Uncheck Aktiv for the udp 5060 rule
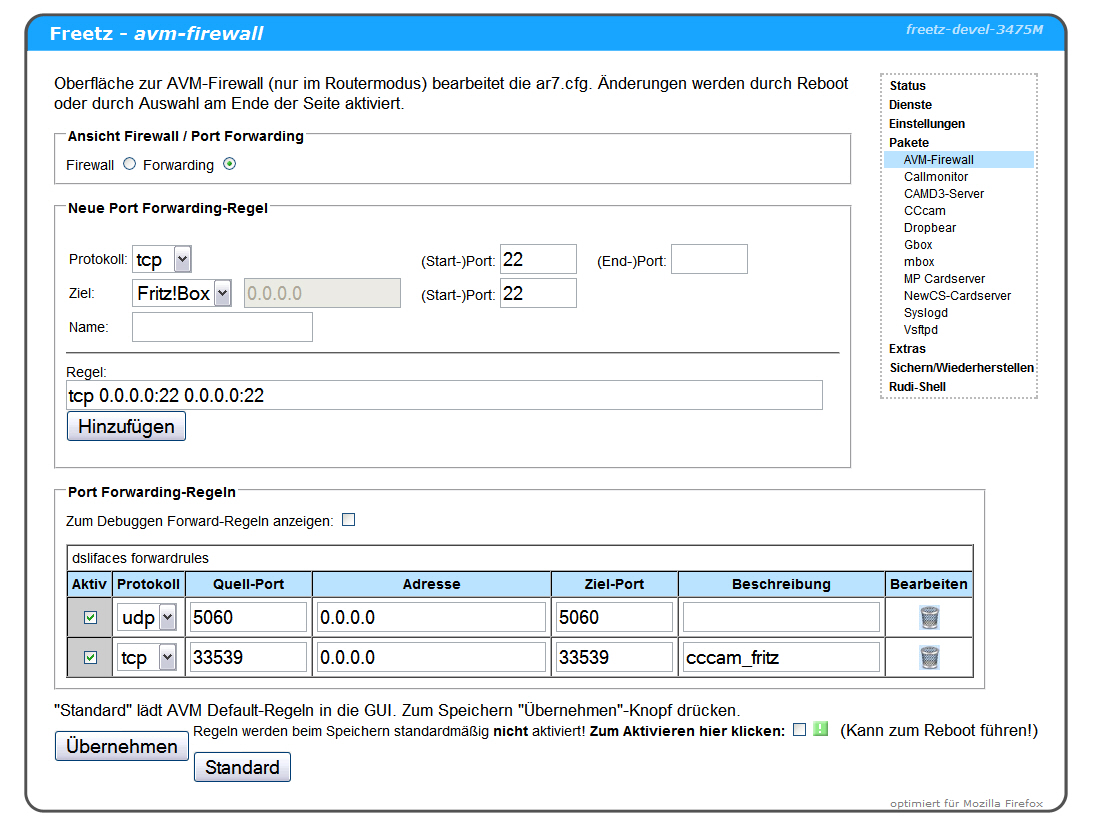1108x825 pixels. tap(90, 618)
